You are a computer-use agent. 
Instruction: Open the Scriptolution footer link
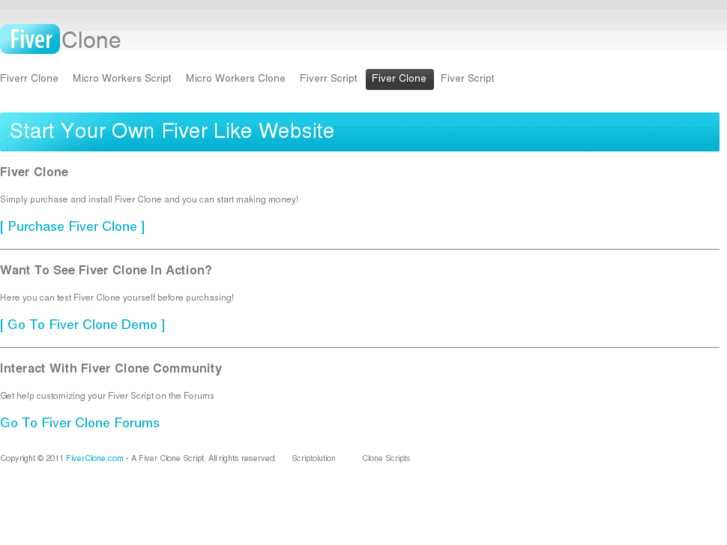pos(313,458)
